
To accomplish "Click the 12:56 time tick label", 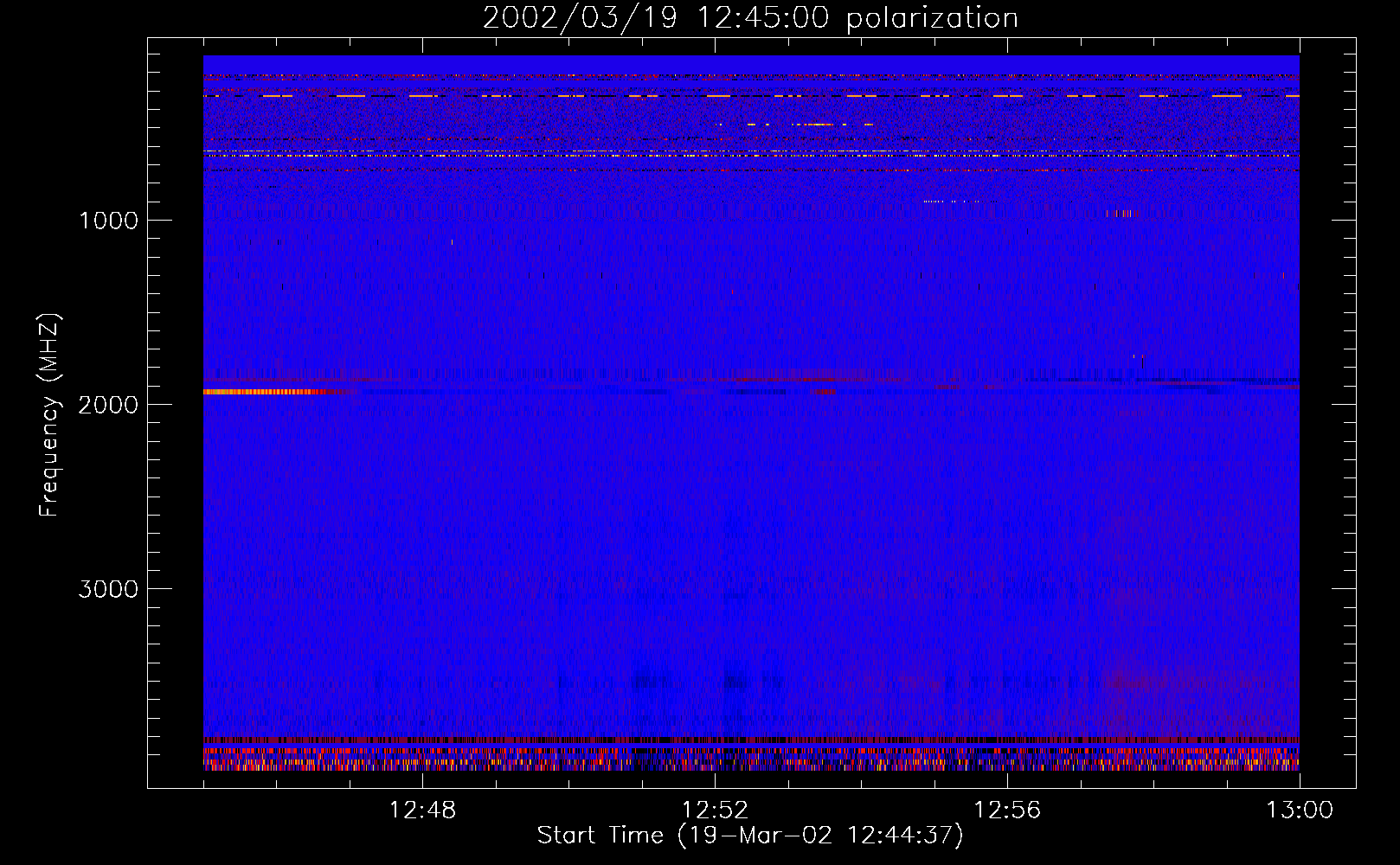I will (1007, 811).
